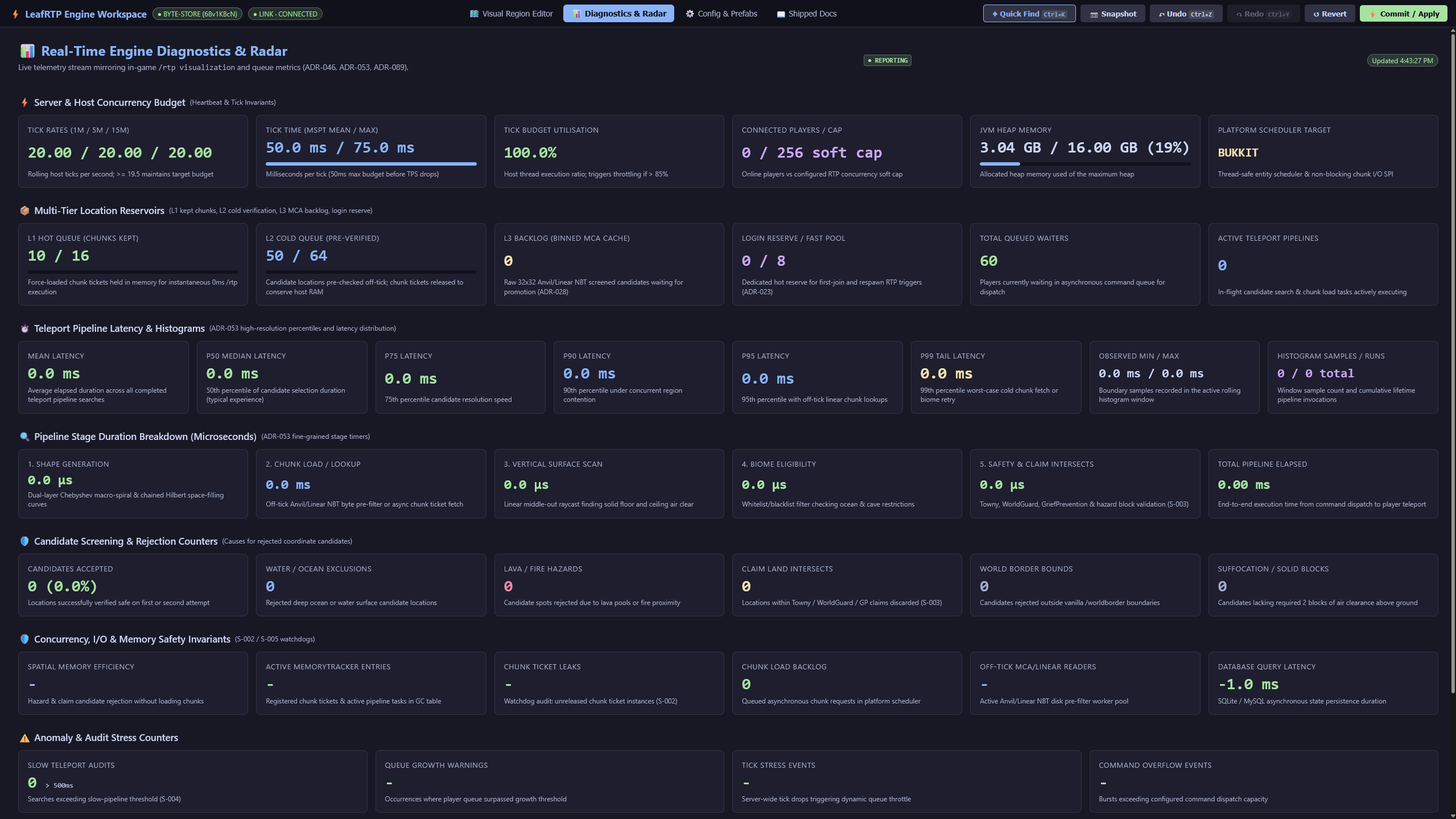Switch to Diagnostics & Radar tab

(618, 14)
